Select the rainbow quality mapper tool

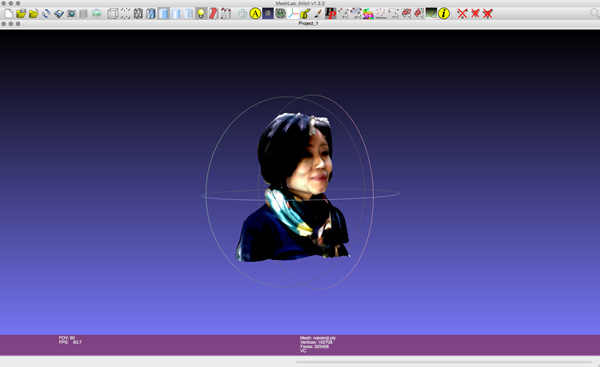(368, 14)
